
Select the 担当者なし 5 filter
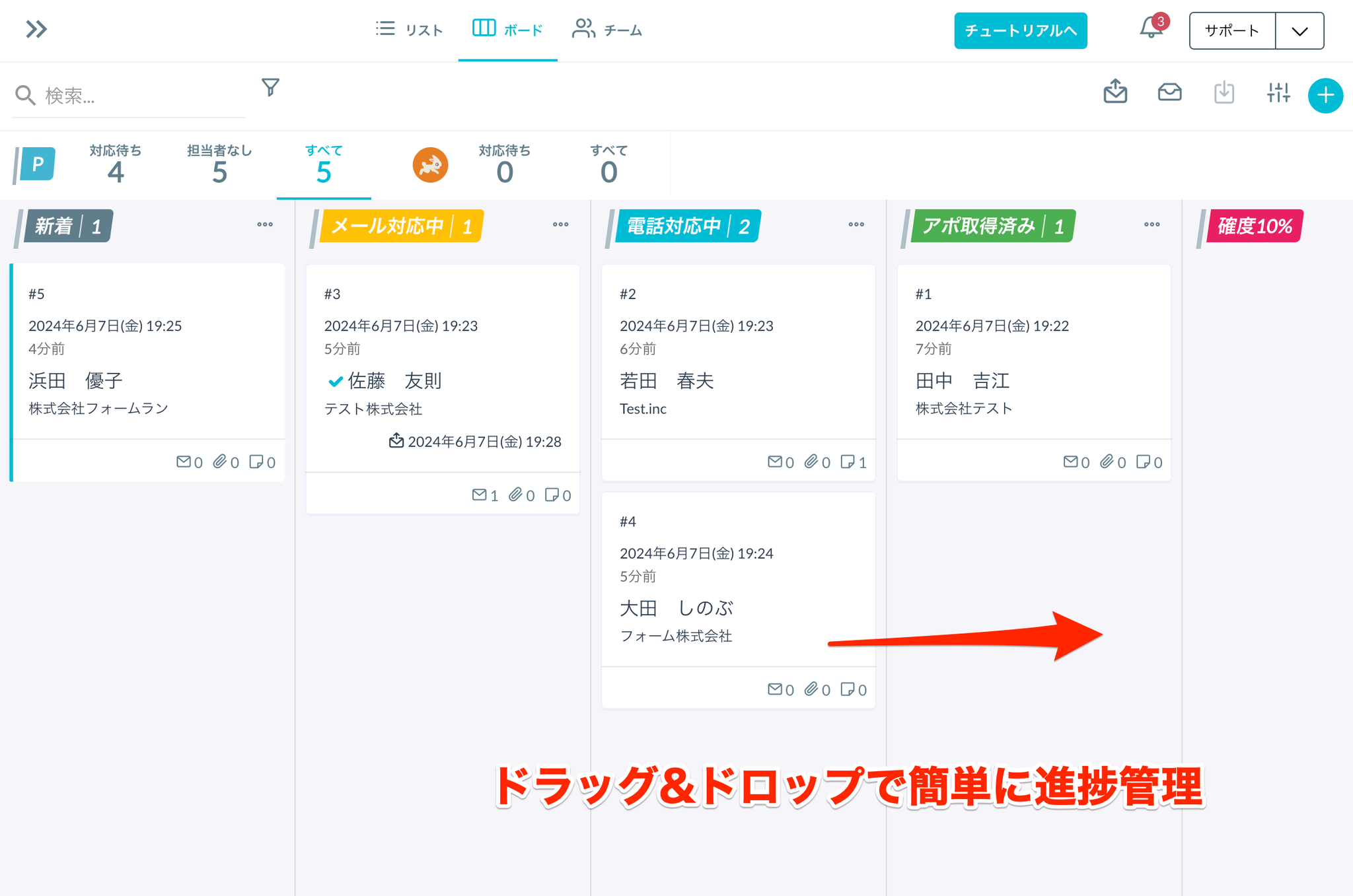(219, 164)
